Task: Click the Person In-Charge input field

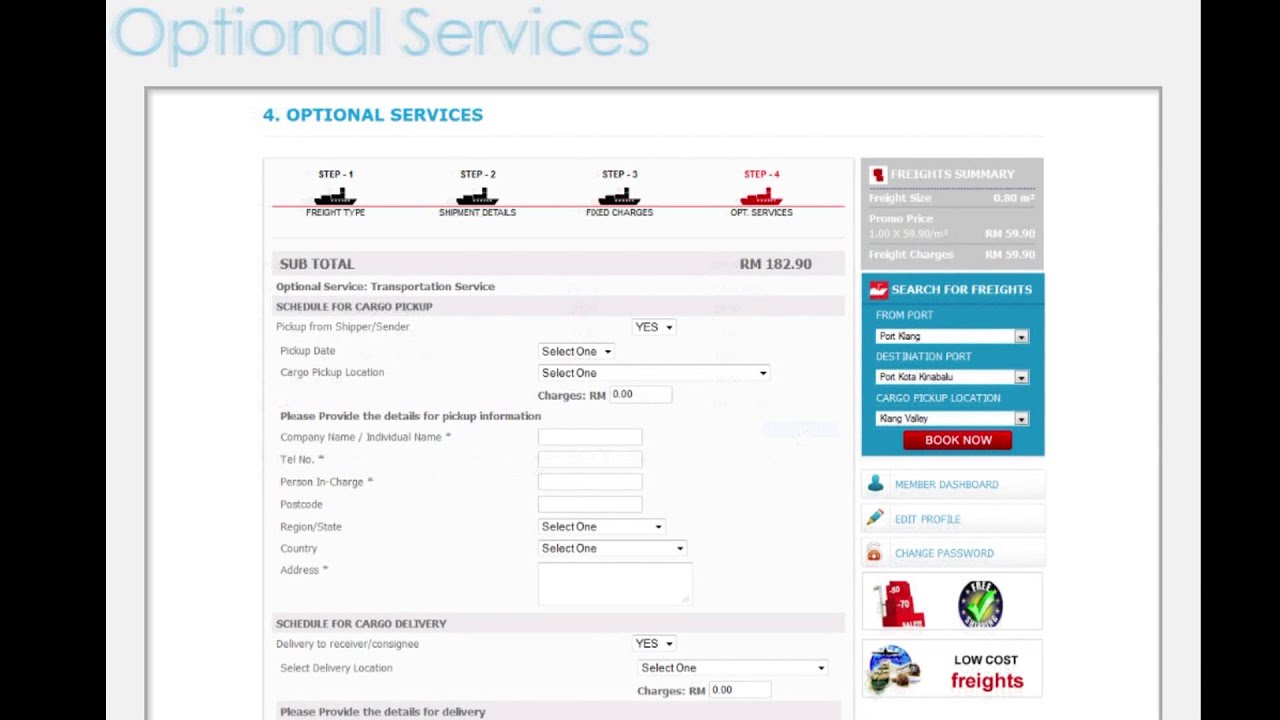Action: pyautogui.click(x=590, y=482)
